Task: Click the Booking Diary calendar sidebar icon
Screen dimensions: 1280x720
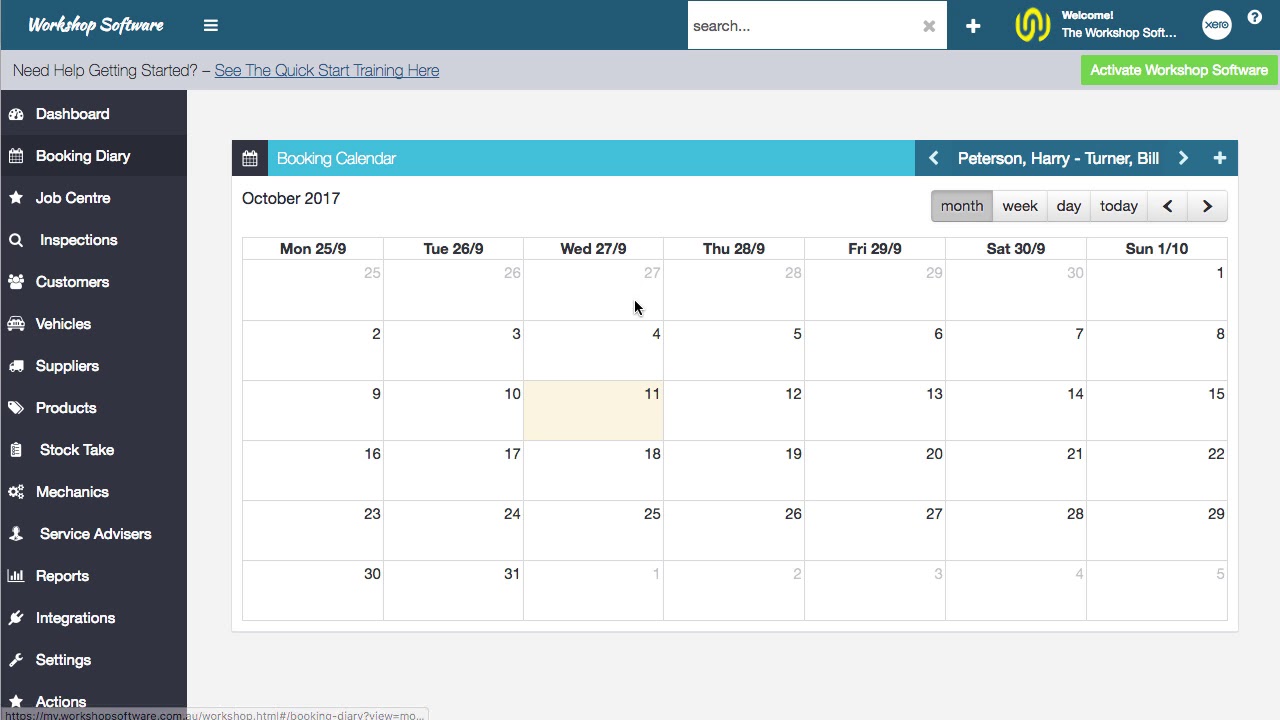Action: 16,156
